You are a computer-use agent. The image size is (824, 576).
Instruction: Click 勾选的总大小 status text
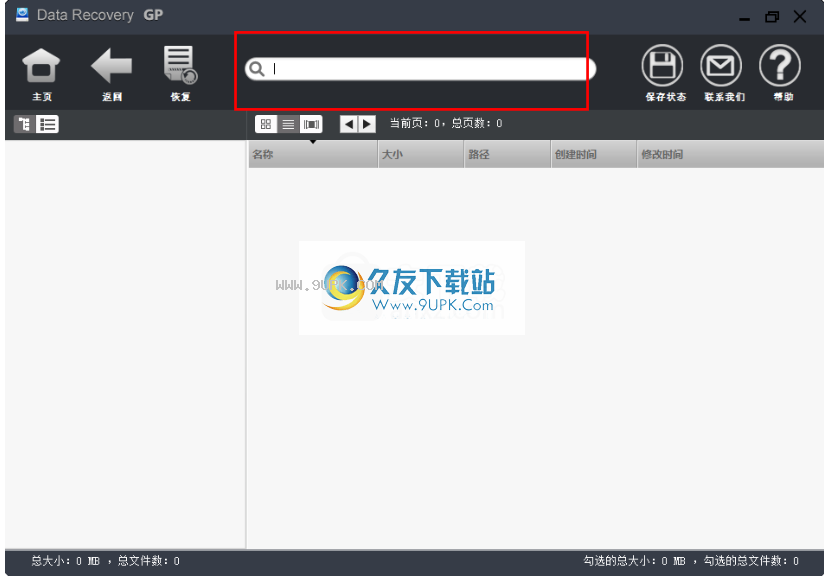coord(691,561)
